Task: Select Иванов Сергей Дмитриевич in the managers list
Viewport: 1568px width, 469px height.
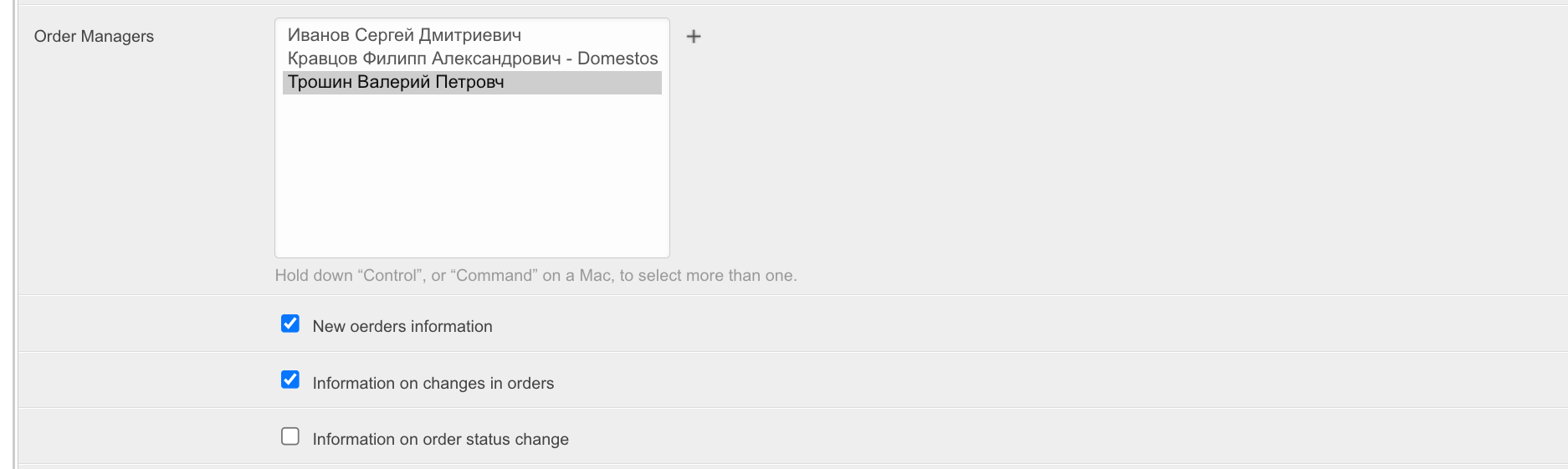Action: [x=404, y=35]
